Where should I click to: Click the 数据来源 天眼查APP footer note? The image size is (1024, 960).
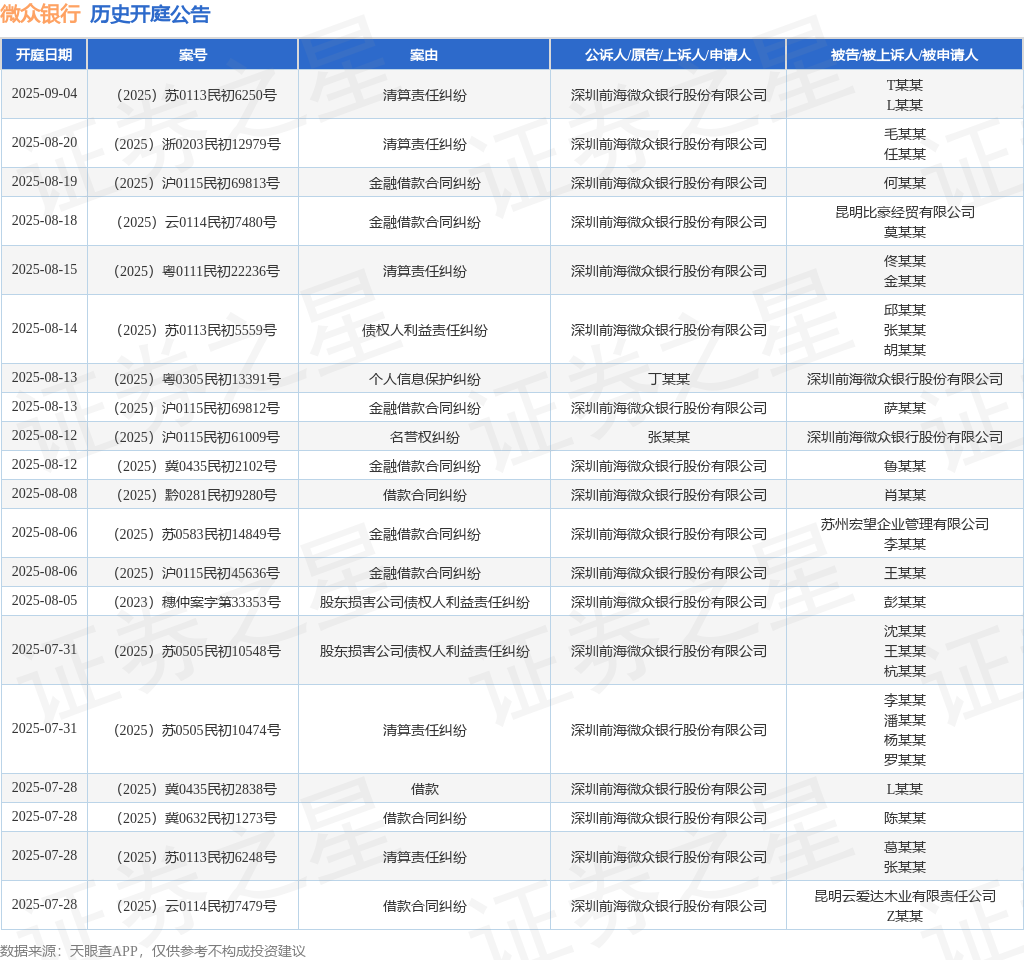coord(152,951)
